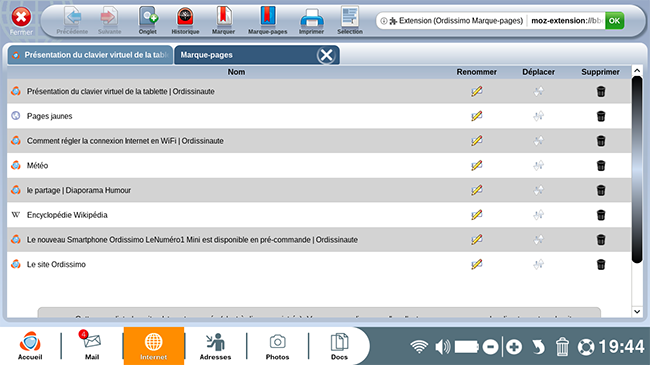The height and width of the screenshot is (365, 650).
Task: Rename the Présentation du clavier virtuel bookmark
Action: (477, 91)
